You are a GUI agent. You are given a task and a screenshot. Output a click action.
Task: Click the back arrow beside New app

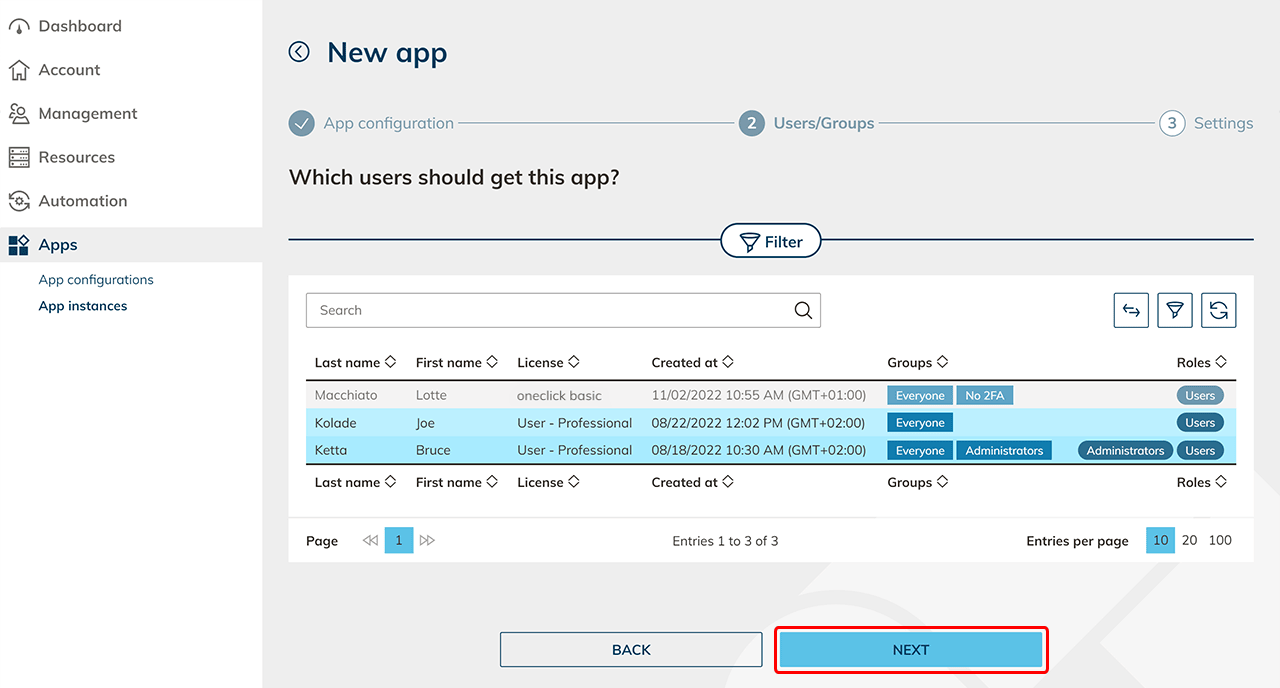[x=299, y=52]
